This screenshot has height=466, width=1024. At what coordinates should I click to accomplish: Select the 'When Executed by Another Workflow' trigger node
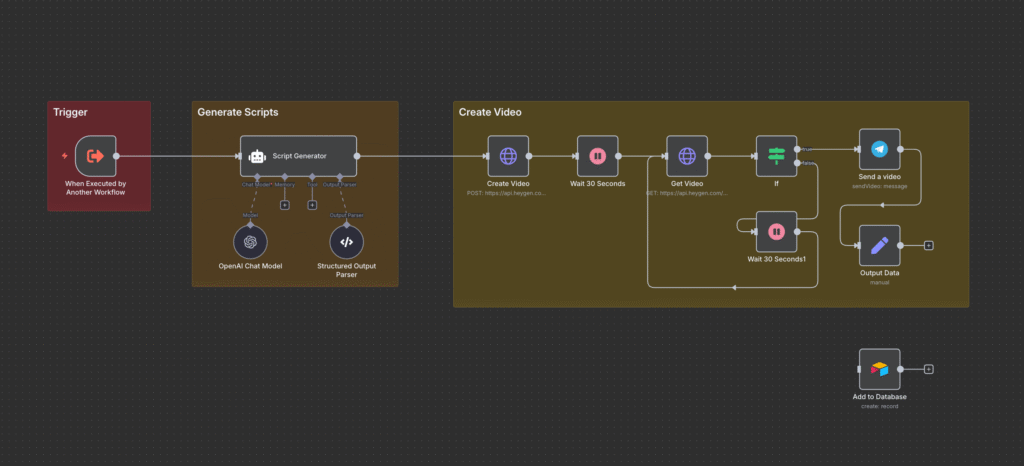click(96, 156)
